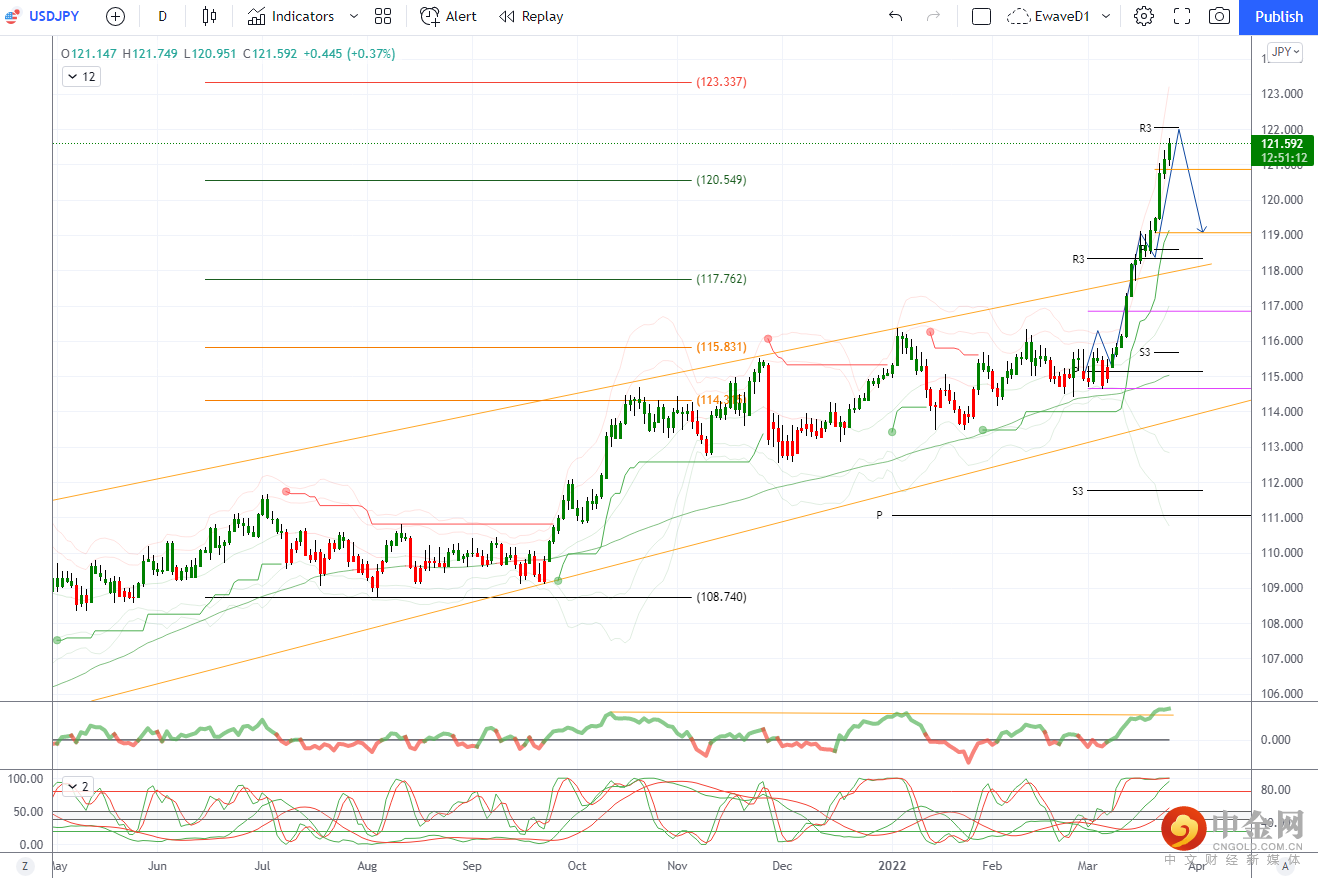
Task: Click 80.00 on the oscillator pane scale
Action: point(1275,790)
